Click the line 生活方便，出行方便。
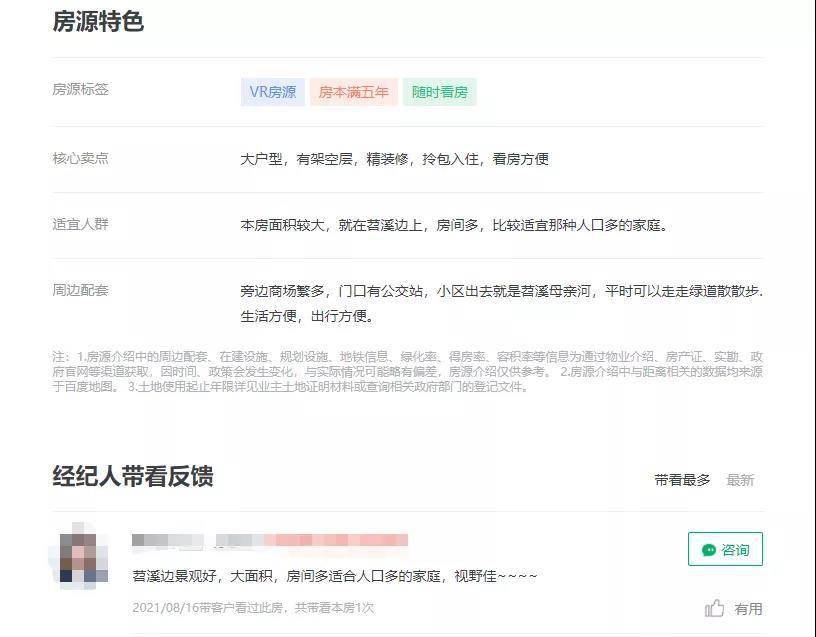This screenshot has height=637, width=816. click(307, 316)
